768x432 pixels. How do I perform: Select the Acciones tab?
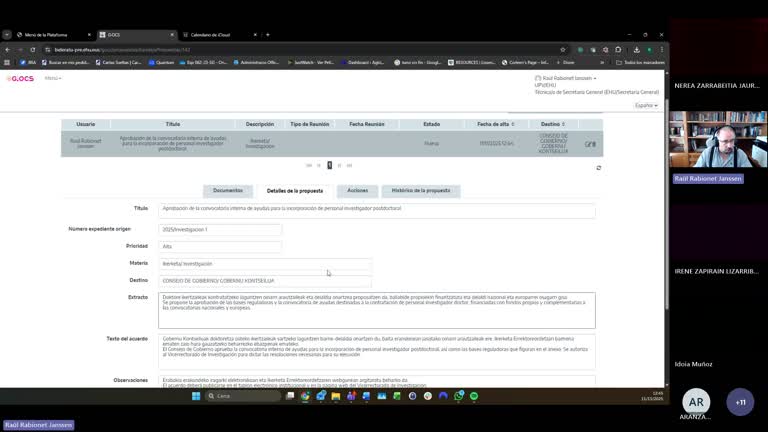[x=357, y=190]
